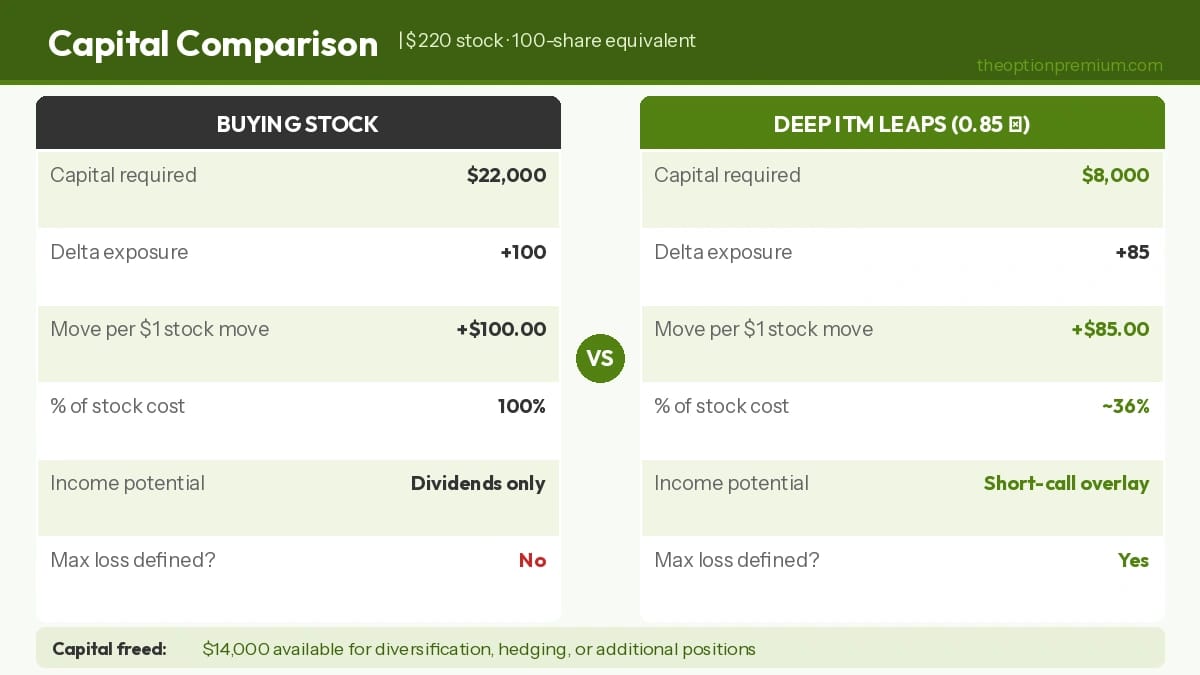Select the +100 delta exposure value
This screenshot has height=675, width=1200.
[523, 253]
